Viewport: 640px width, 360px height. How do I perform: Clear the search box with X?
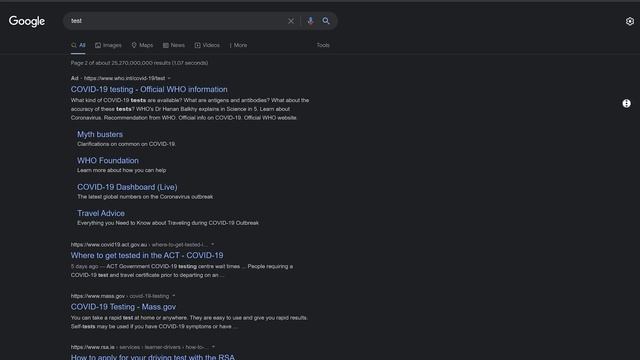coord(291,21)
